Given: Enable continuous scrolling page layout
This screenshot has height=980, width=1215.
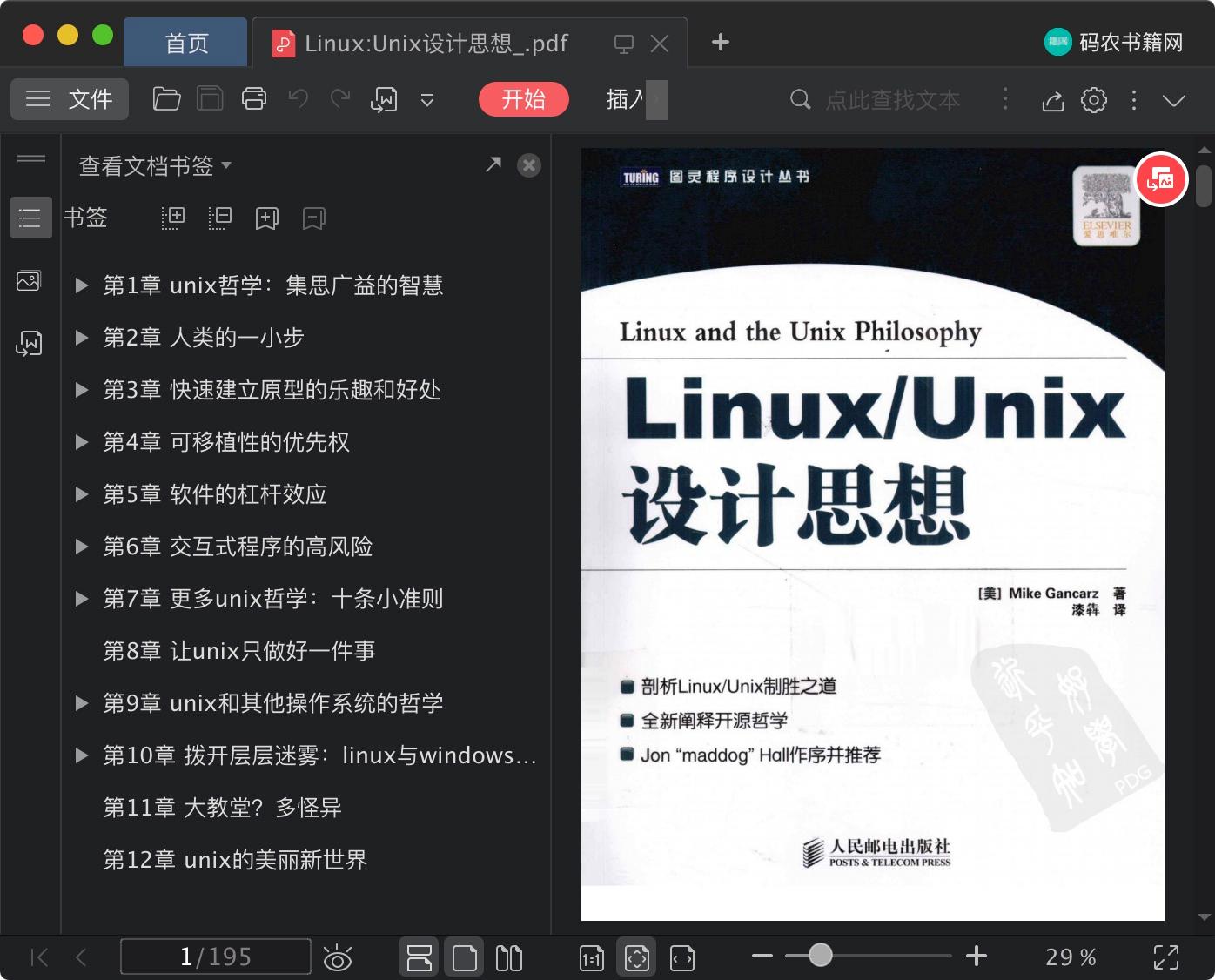Looking at the screenshot, I should click(x=420, y=958).
